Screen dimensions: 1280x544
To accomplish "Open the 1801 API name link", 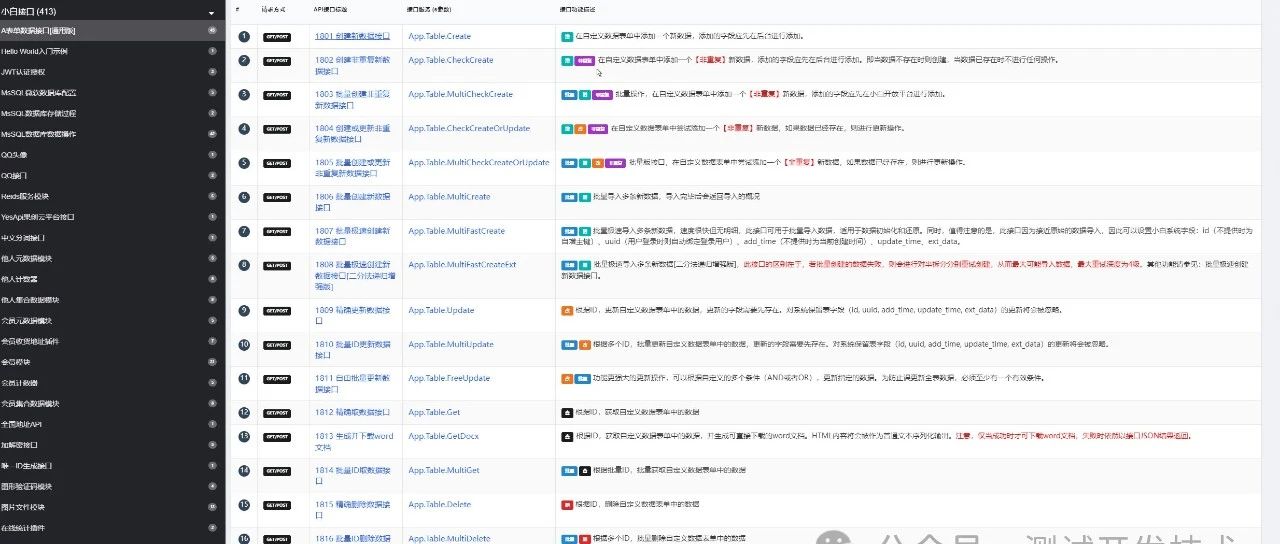I will tap(352, 36).
